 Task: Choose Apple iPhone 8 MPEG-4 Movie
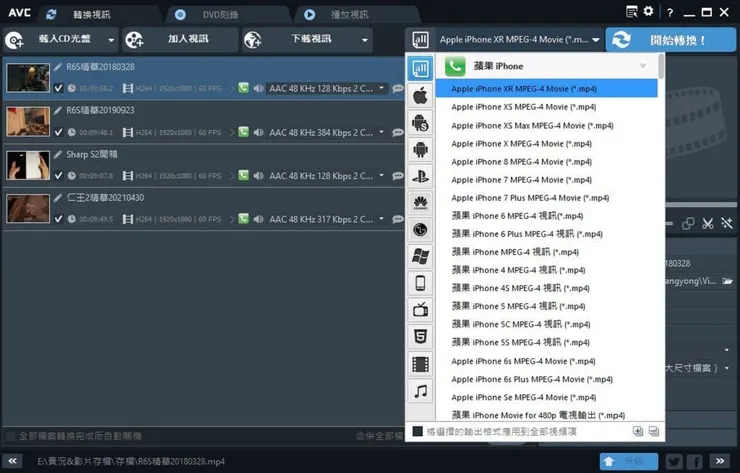(521, 162)
